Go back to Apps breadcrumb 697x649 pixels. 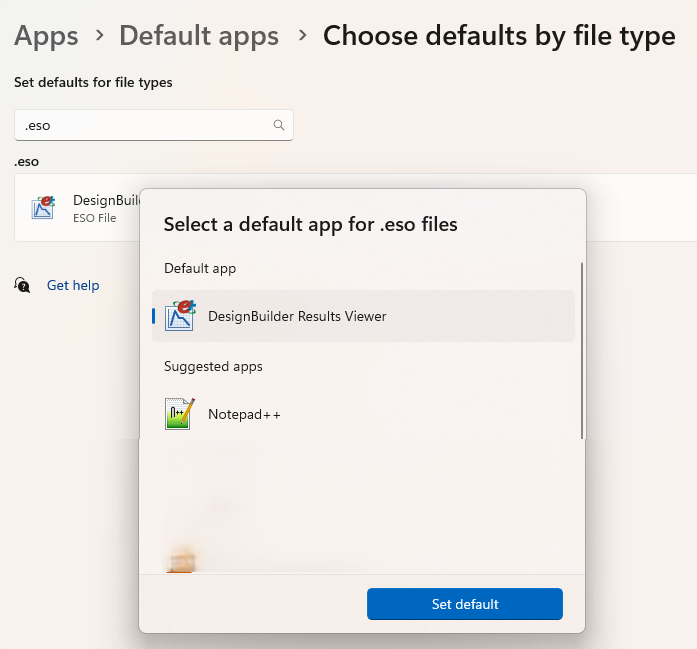pos(46,37)
